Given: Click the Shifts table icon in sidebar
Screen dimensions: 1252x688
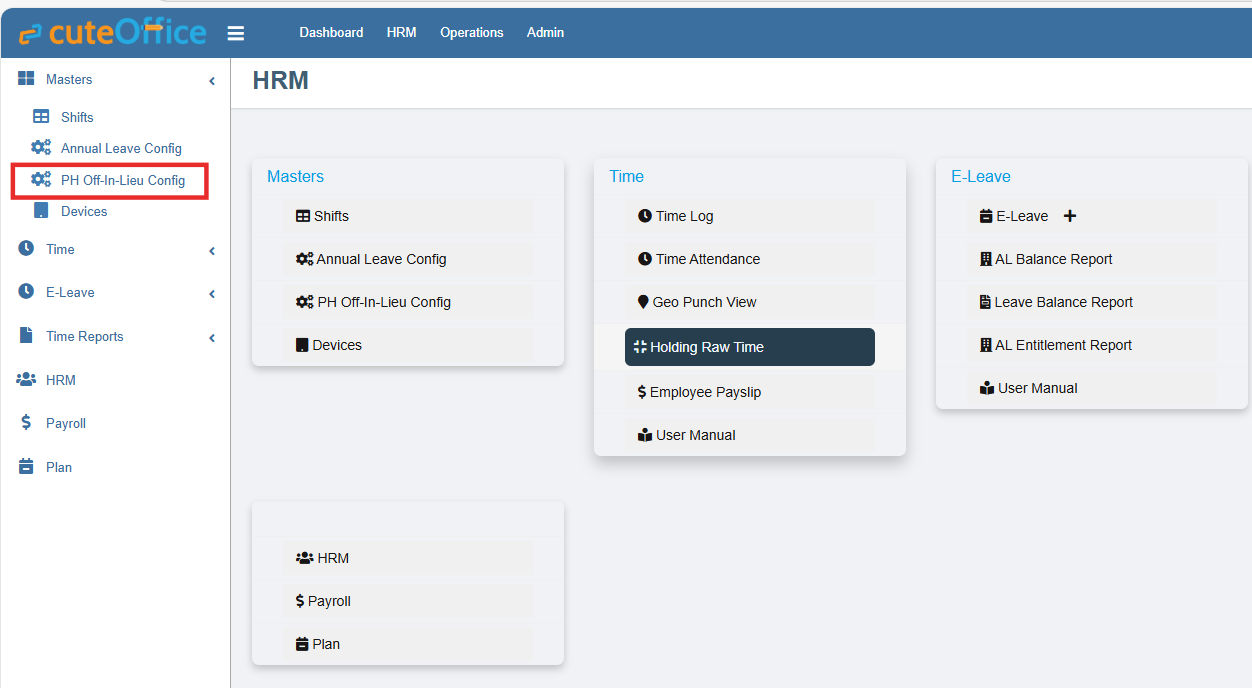Looking at the screenshot, I should [41, 117].
